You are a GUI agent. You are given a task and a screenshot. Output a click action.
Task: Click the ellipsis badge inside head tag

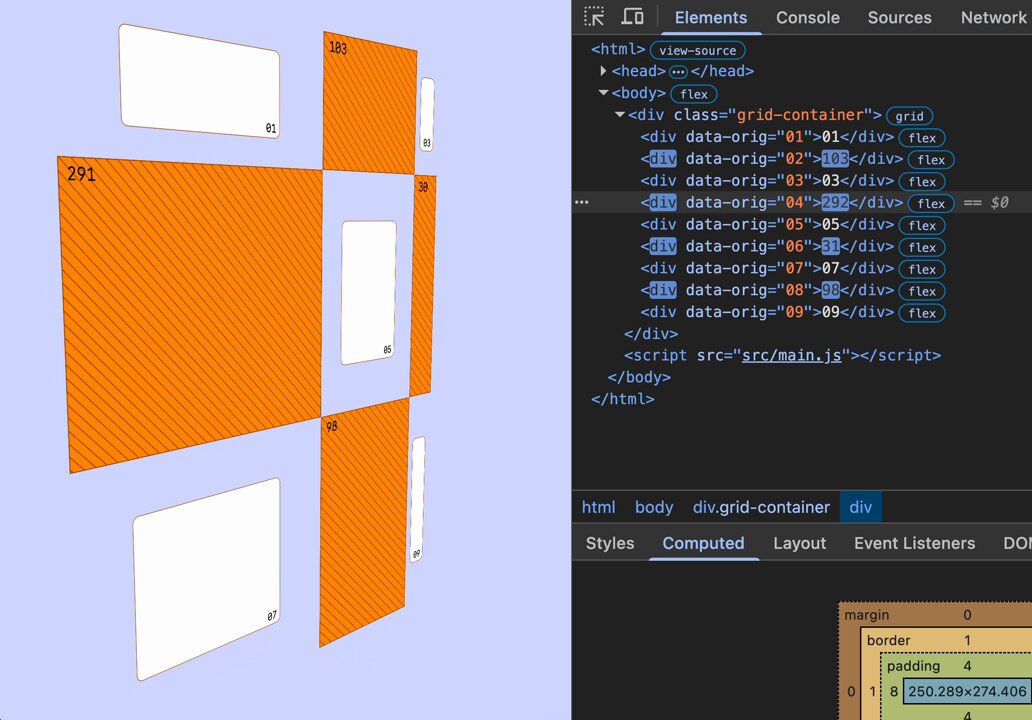(678, 72)
